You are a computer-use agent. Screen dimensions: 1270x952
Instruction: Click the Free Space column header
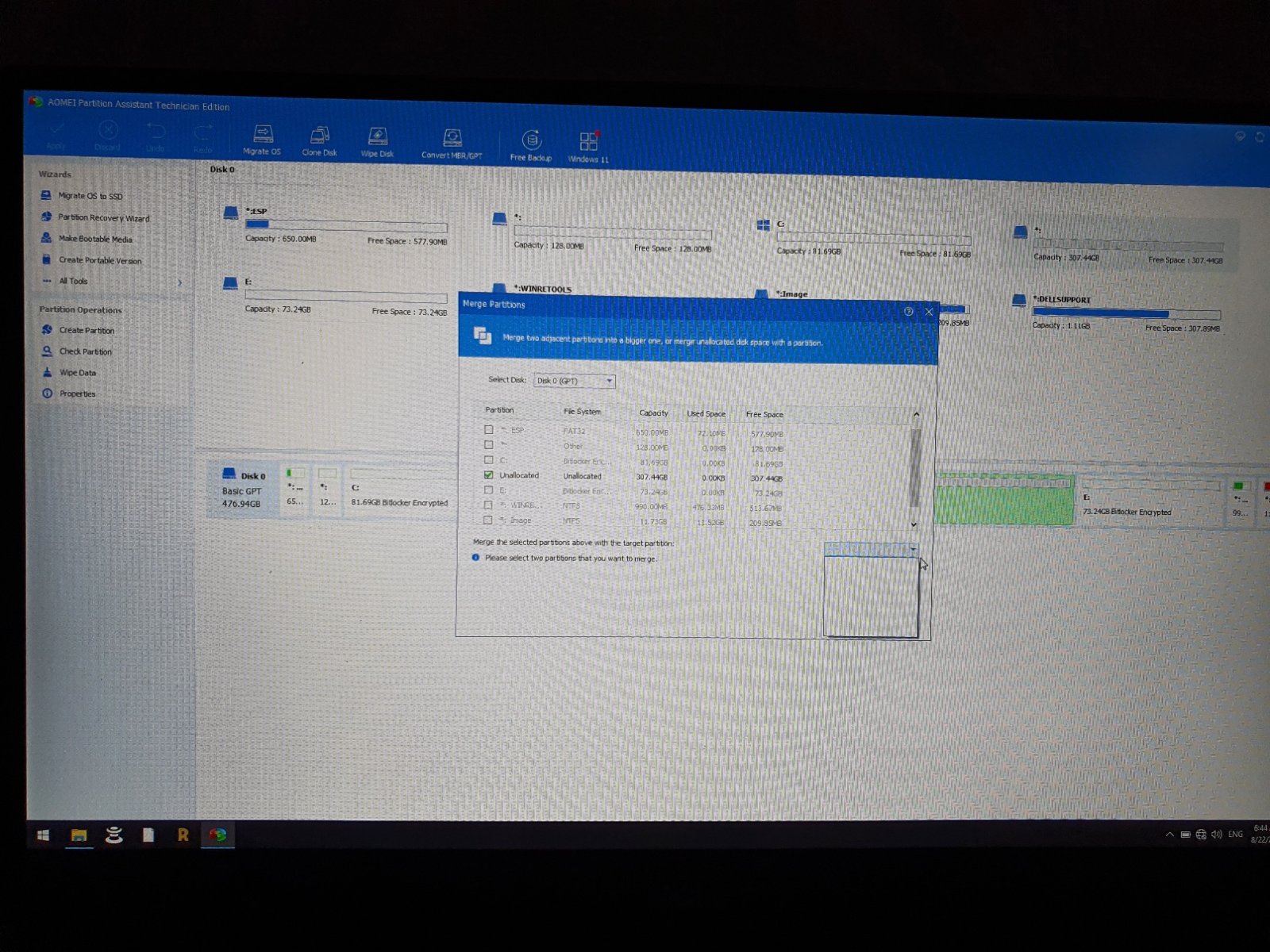click(x=764, y=415)
